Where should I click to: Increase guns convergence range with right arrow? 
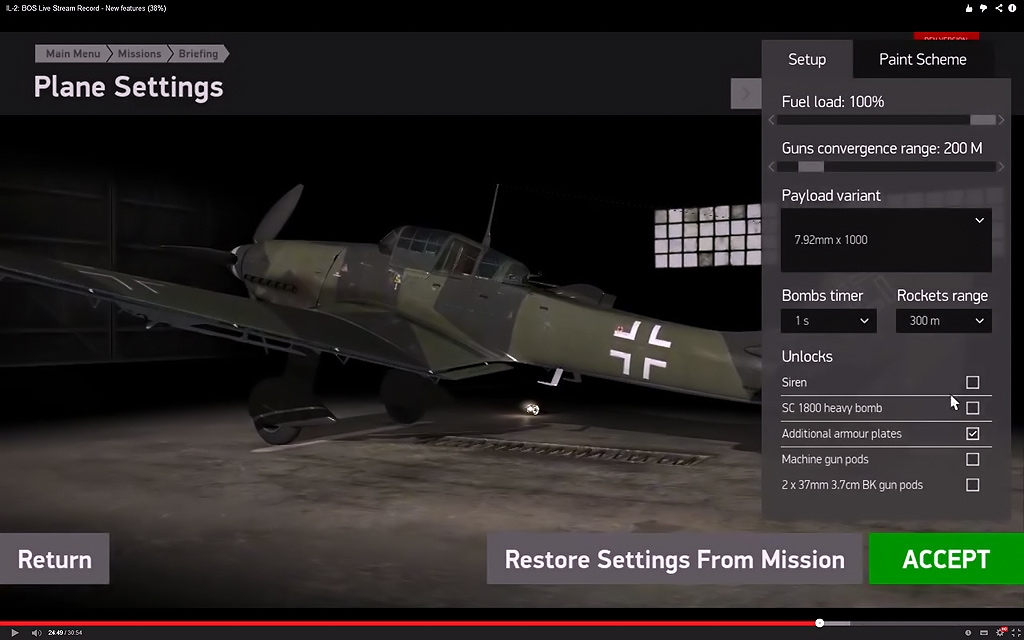click(x=1001, y=167)
